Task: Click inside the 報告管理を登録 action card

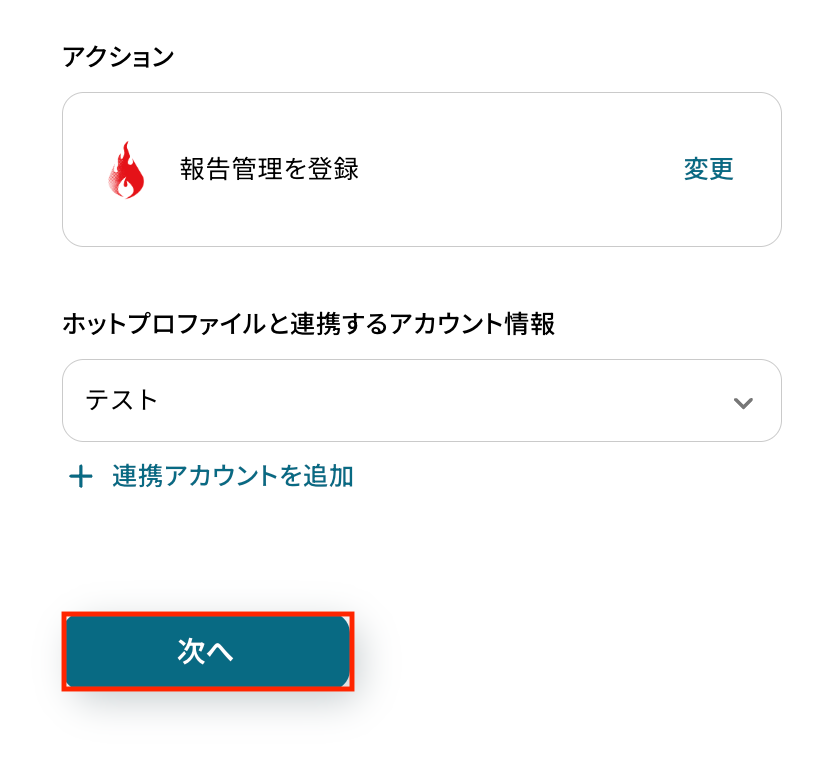Action: [x=422, y=170]
